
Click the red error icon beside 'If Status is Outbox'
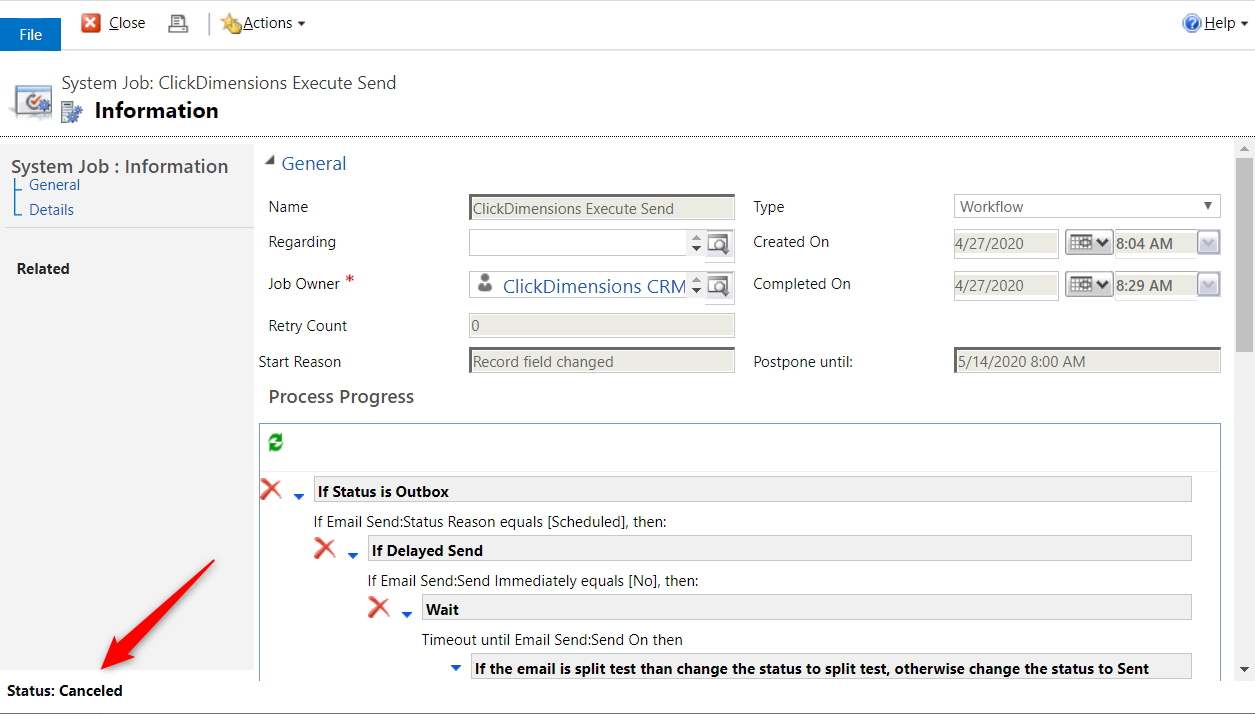tap(270, 489)
